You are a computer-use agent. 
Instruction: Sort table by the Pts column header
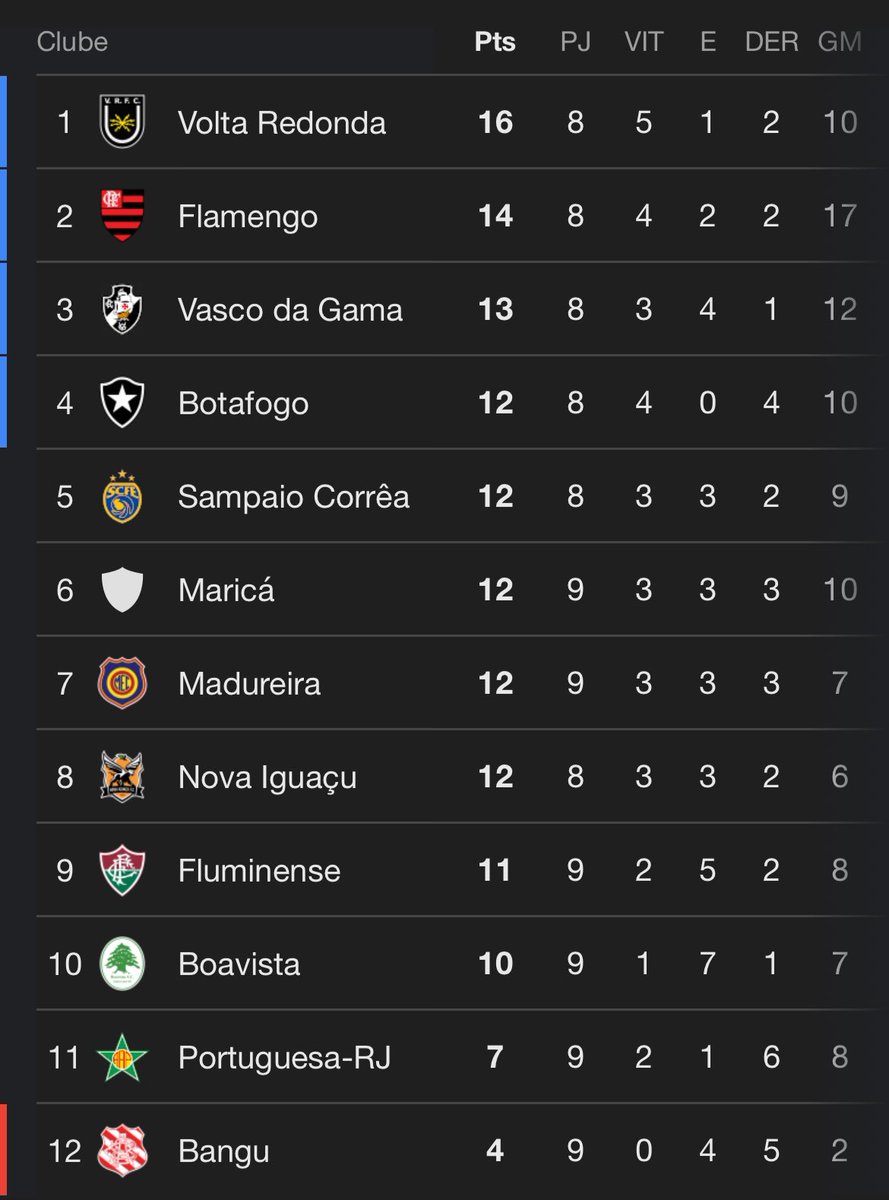click(x=495, y=42)
